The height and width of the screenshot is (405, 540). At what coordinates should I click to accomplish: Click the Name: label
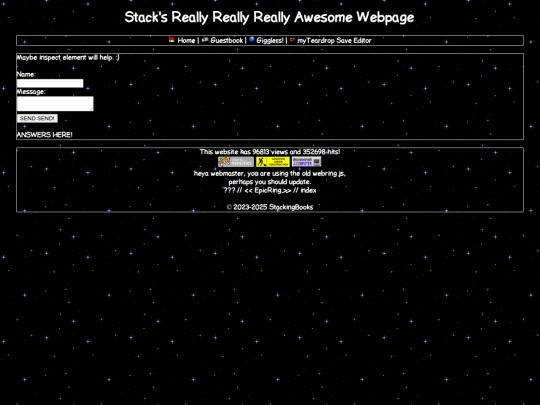click(x=26, y=74)
